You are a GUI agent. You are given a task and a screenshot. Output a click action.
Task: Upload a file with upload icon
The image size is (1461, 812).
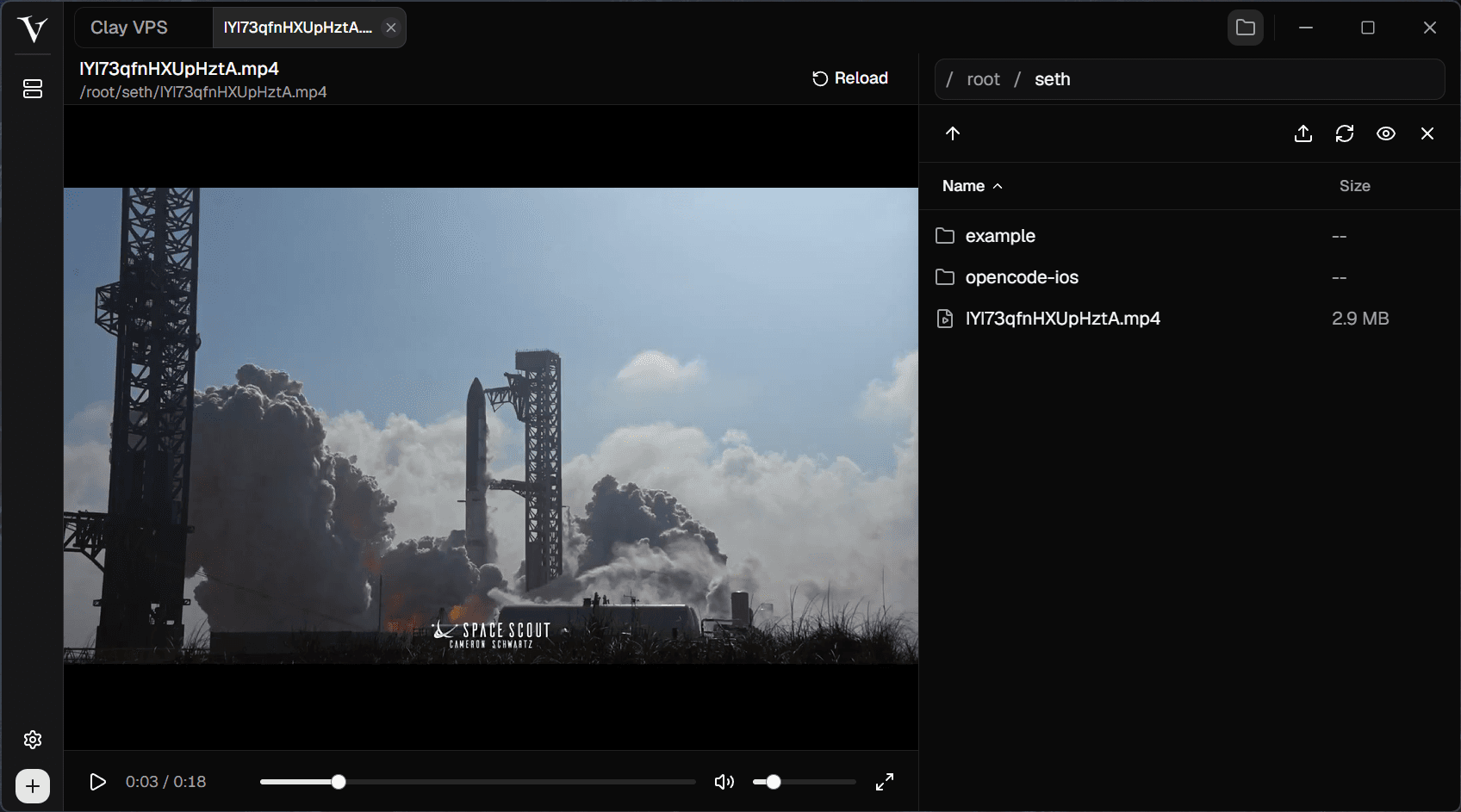click(x=1303, y=133)
